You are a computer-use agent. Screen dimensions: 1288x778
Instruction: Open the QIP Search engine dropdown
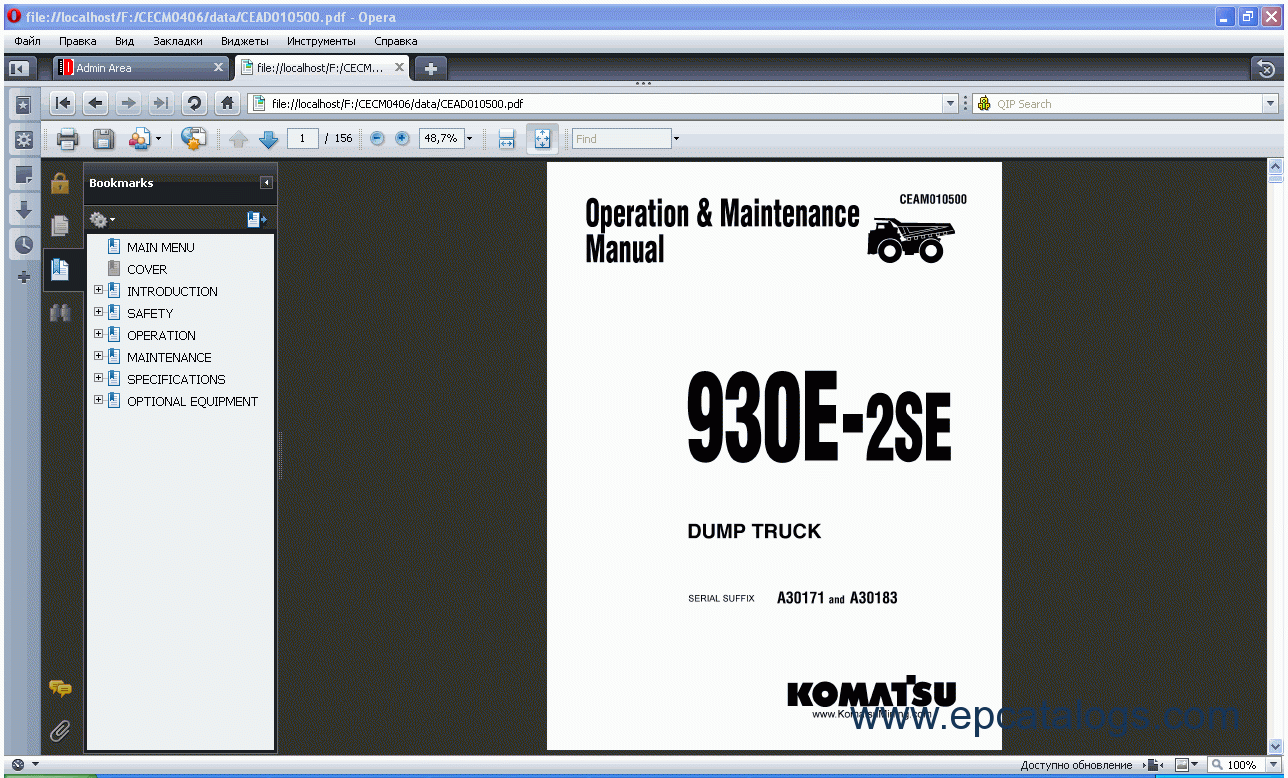tap(1271, 103)
